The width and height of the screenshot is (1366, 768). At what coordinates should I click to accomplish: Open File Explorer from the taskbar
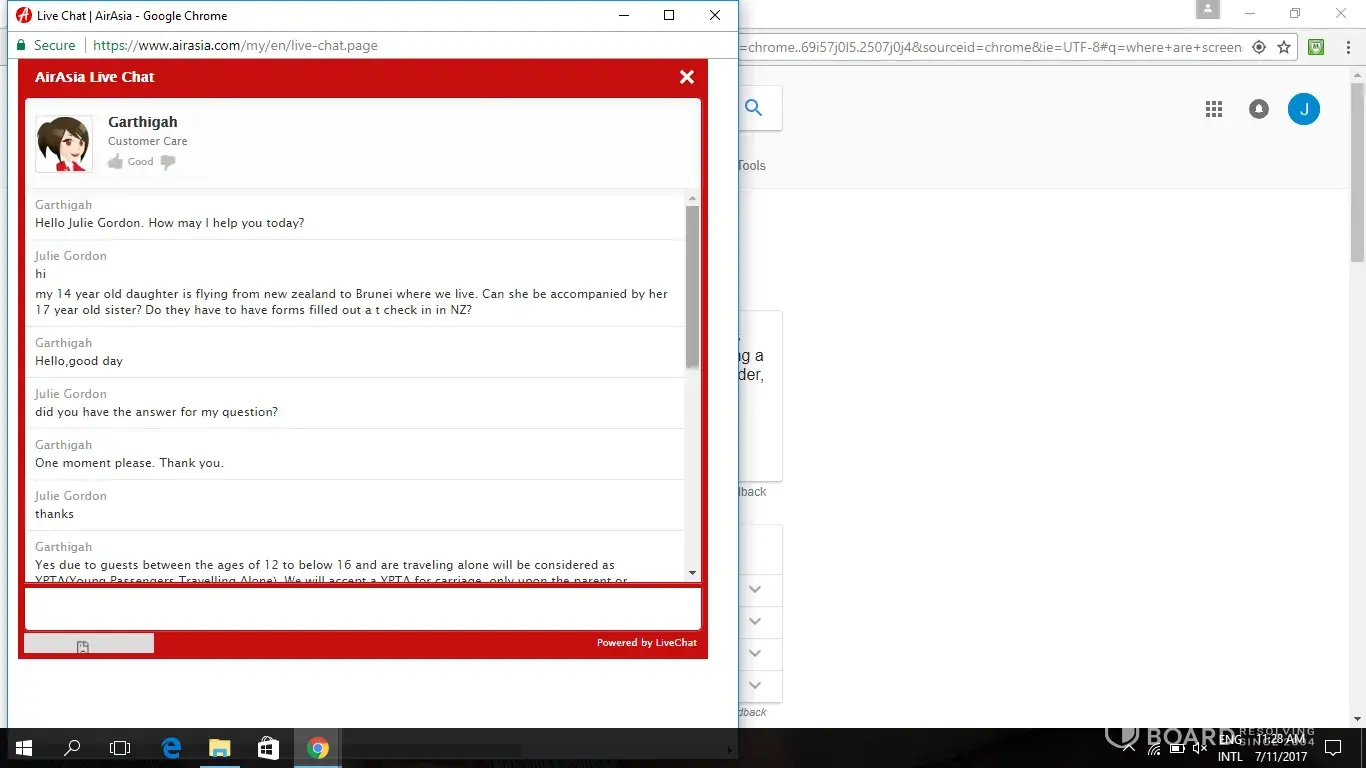(219, 748)
